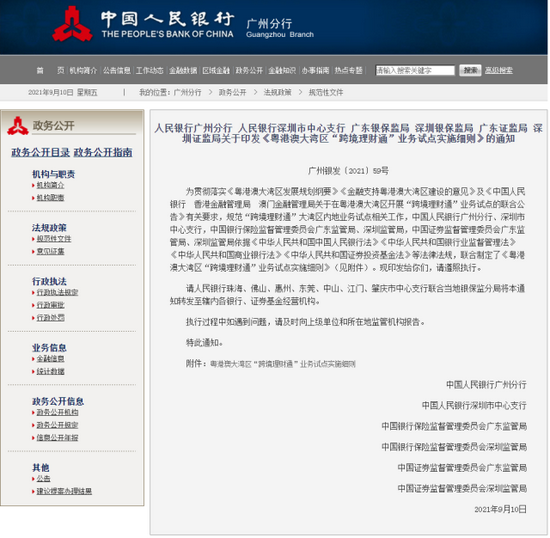Open 机构简介 under 机构与职责 in sidebar

coord(50,185)
